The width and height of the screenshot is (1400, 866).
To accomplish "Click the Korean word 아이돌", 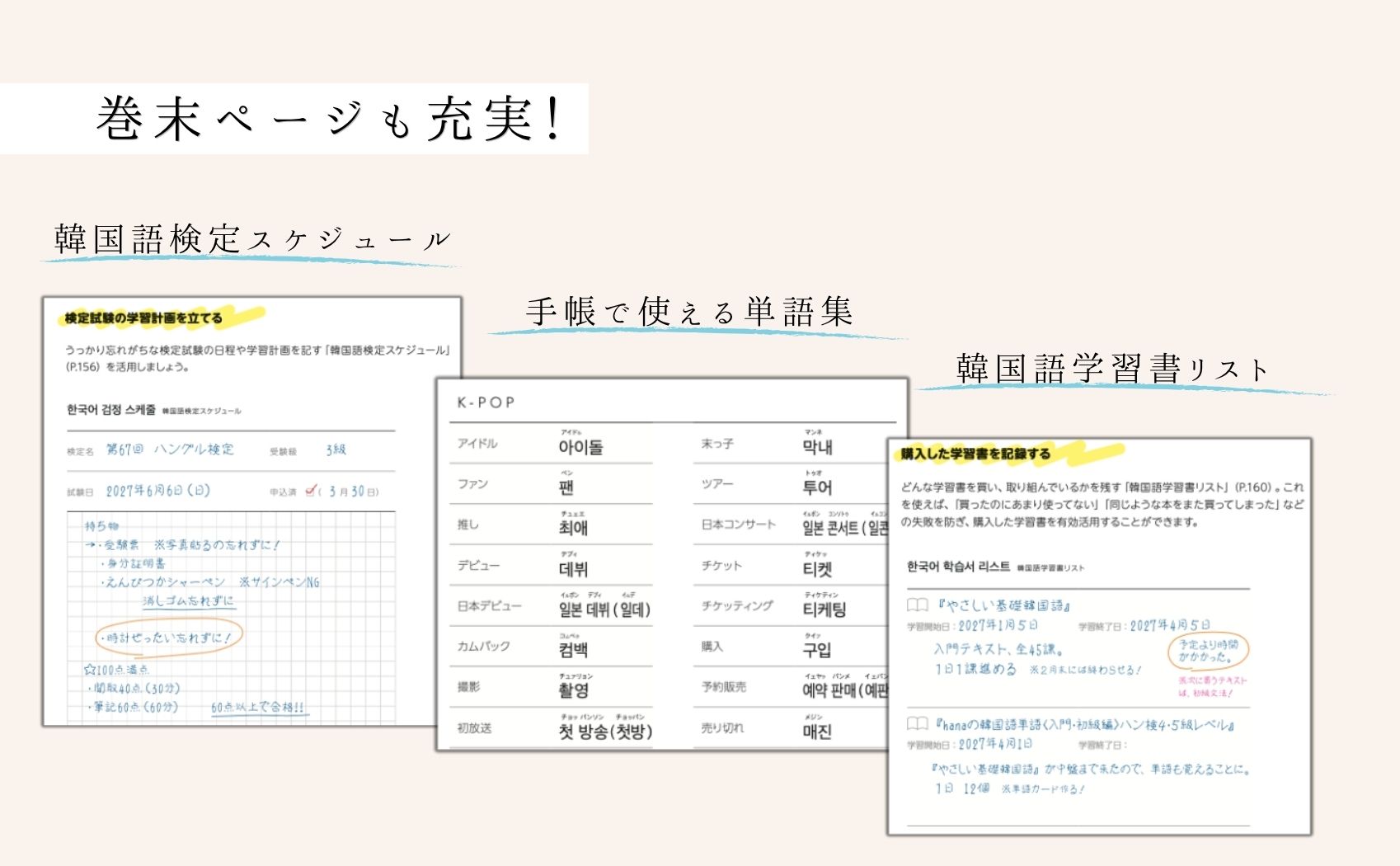I will [580, 447].
